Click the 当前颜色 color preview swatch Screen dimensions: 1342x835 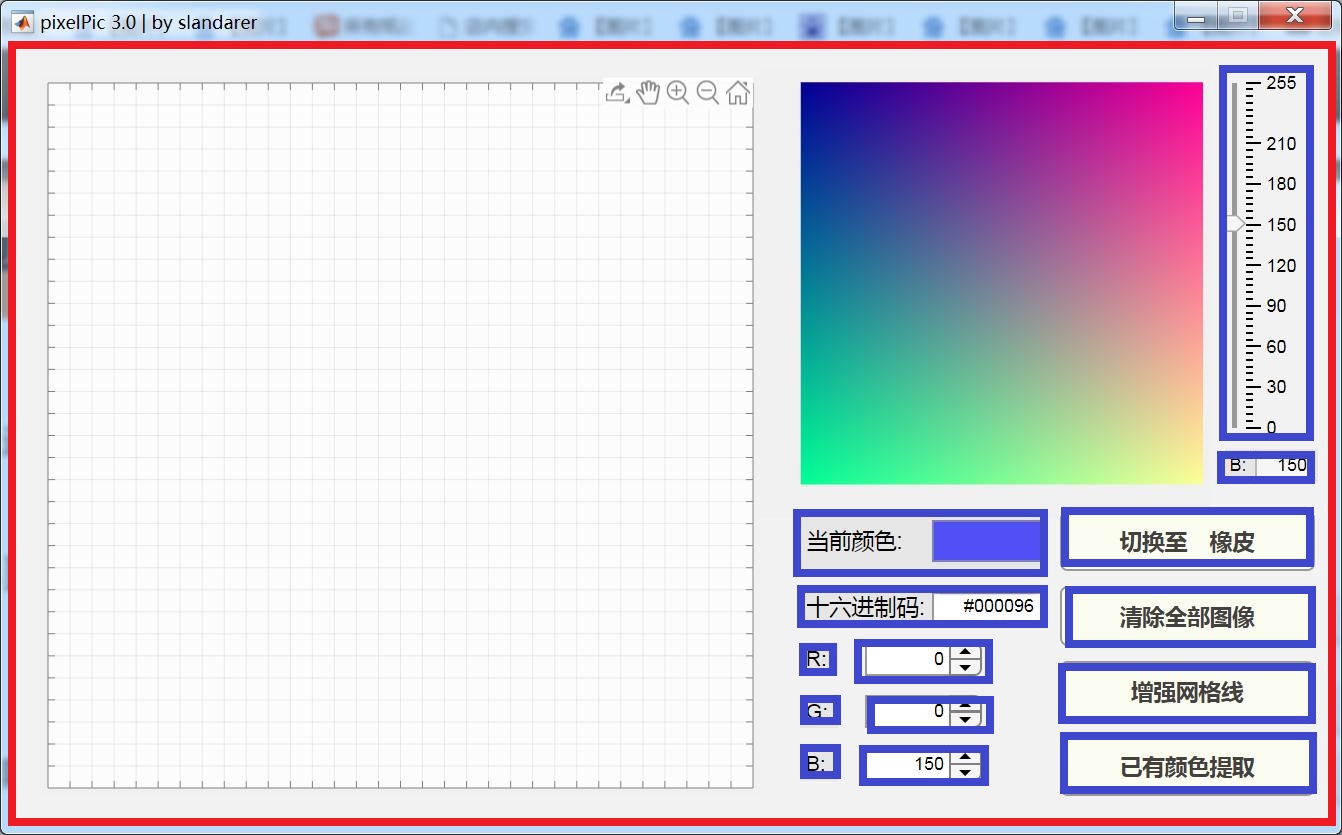pyautogui.click(x=986, y=541)
